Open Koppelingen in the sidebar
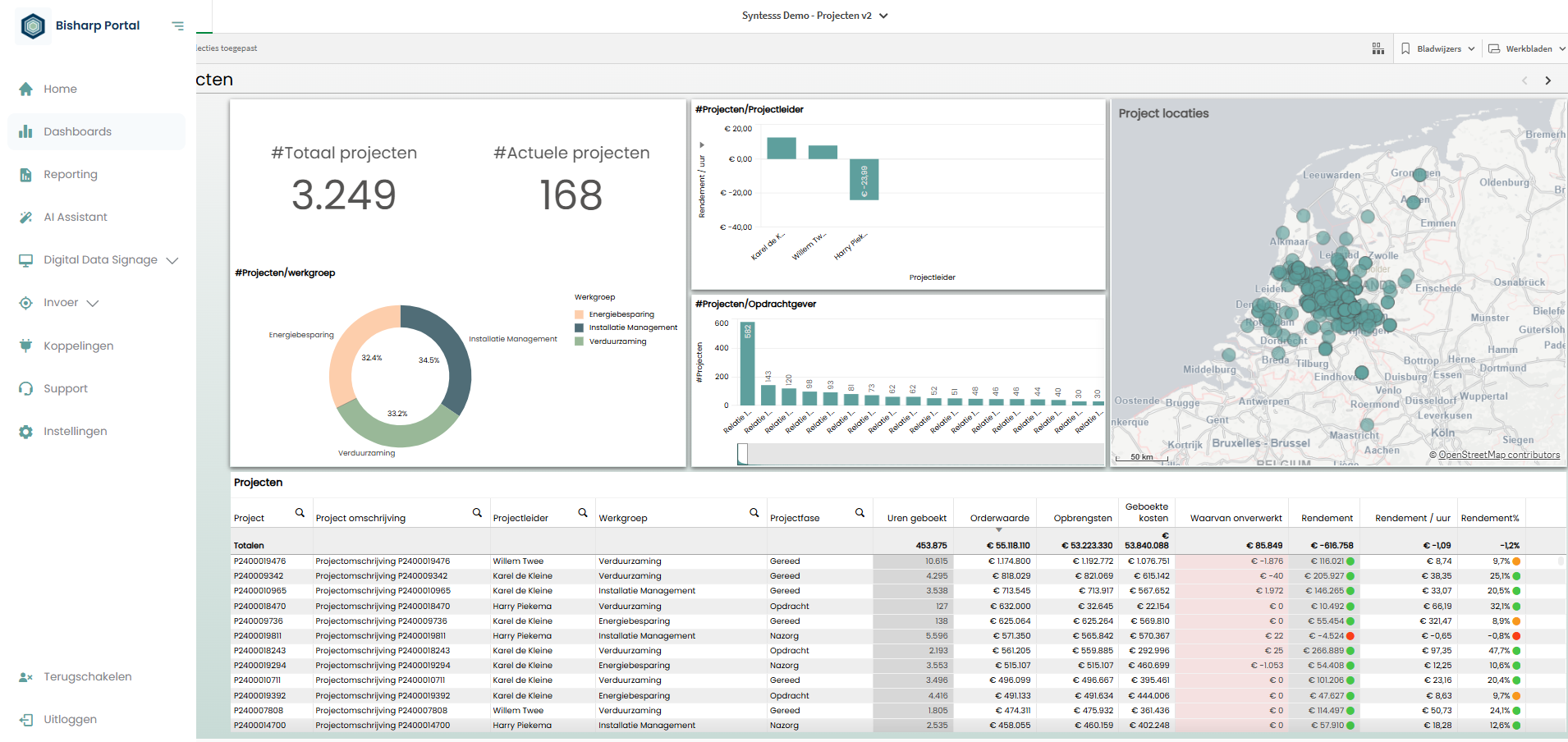Image resolution: width=1568 pixels, height=742 pixels. click(x=96, y=346)
